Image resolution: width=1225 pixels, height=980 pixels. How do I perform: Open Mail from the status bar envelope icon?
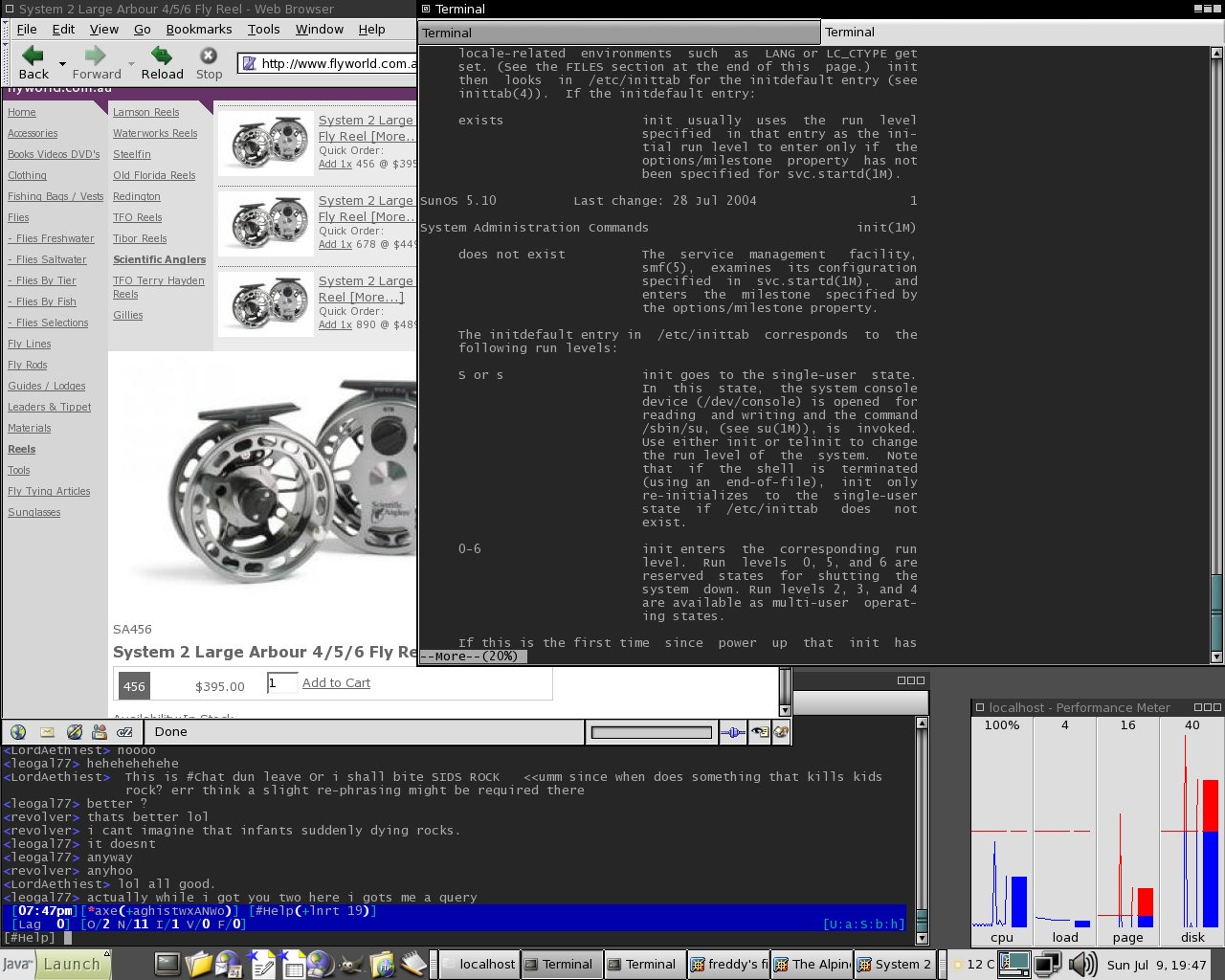[x=46, y=732]
